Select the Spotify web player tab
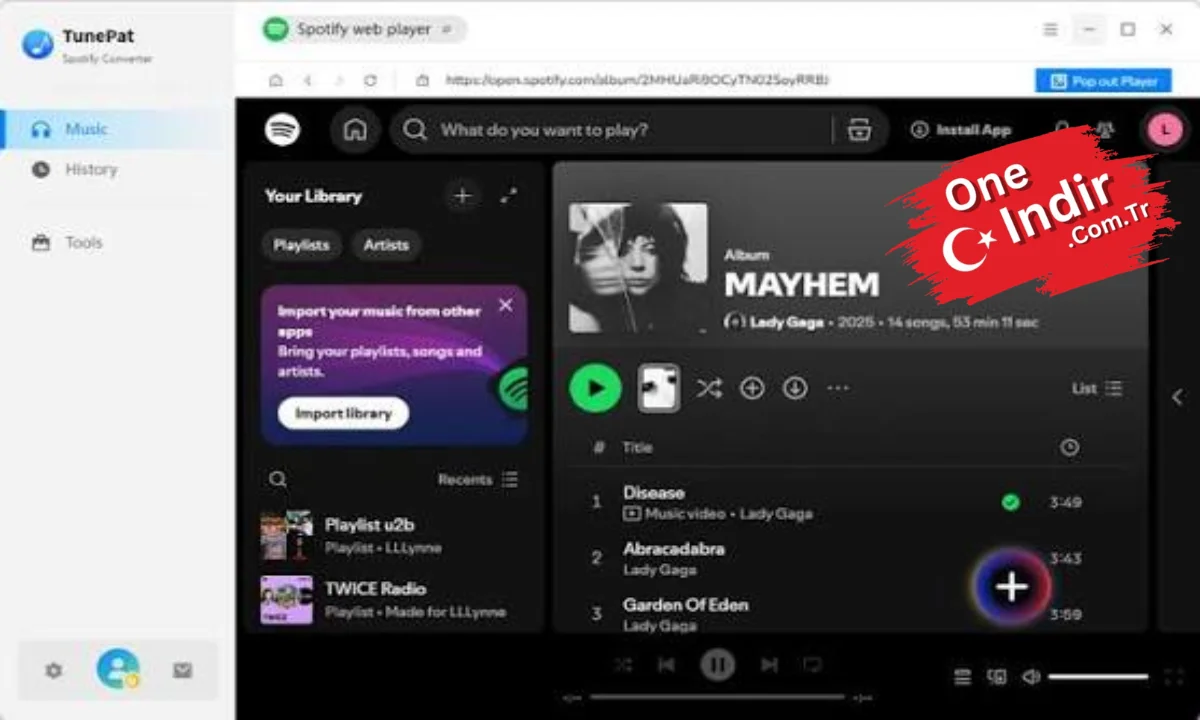Viewport: 1200px width, 720px height. point(363,30)
